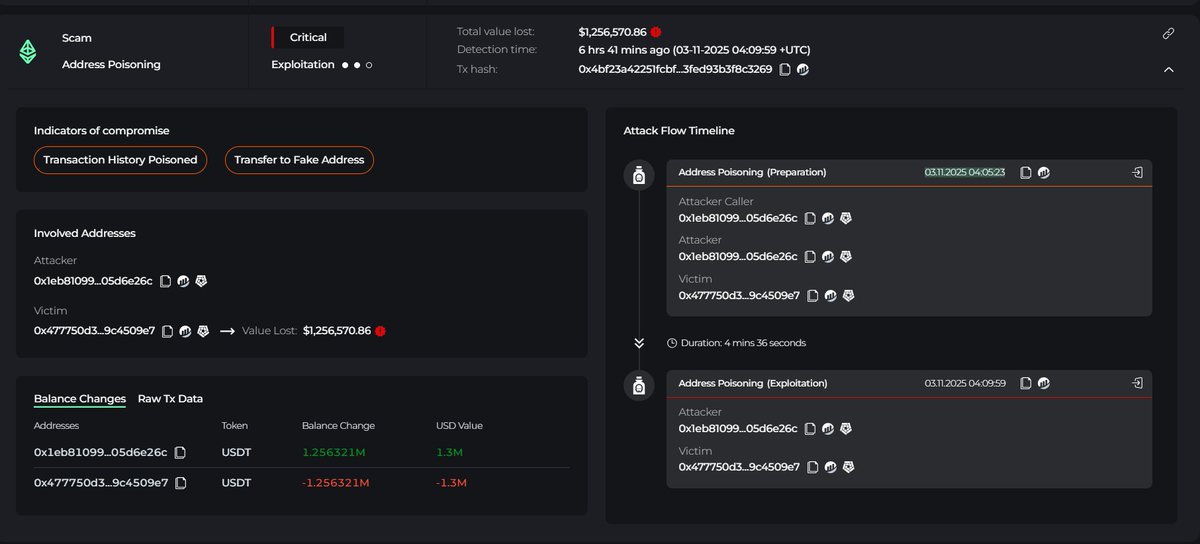Click the Transfer to Fake Address indicator

(299, 160)
